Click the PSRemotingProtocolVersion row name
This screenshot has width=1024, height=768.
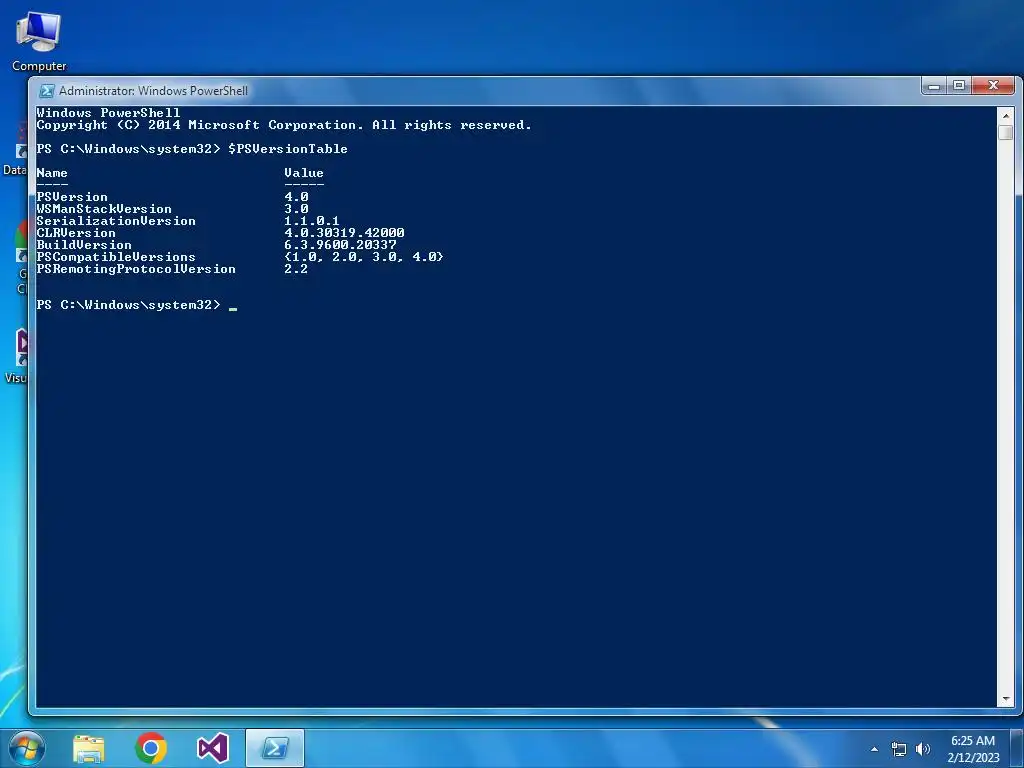(136, 269)
